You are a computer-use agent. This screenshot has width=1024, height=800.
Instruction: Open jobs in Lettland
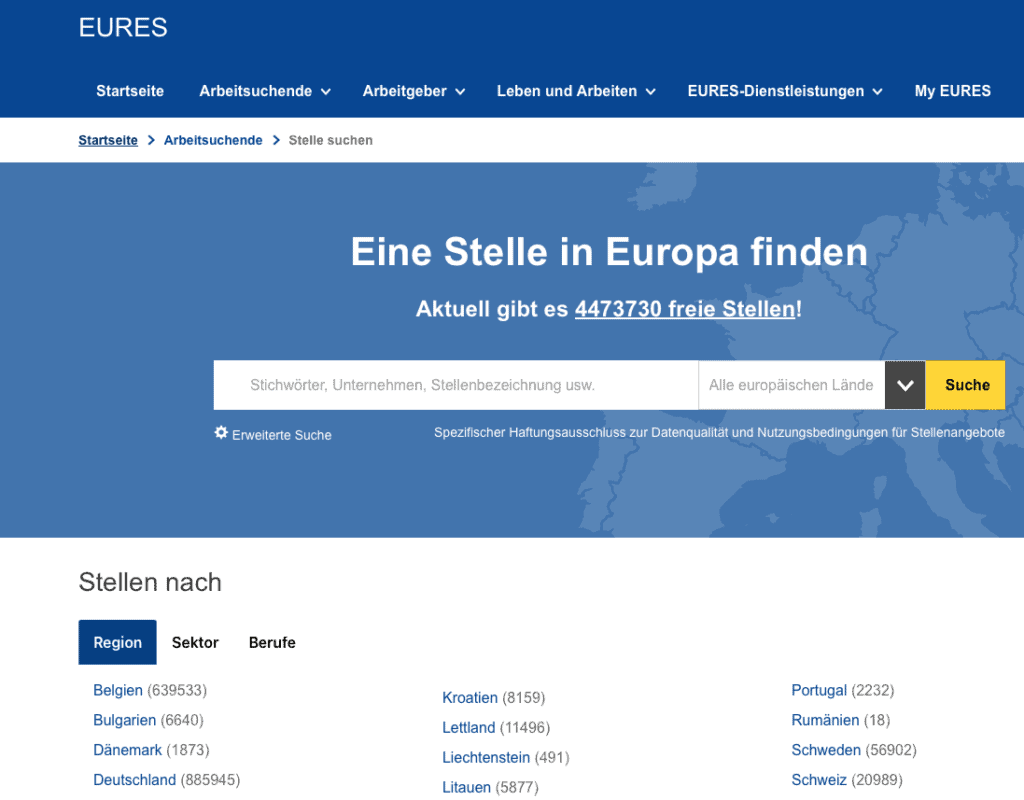tap(468, 728)
